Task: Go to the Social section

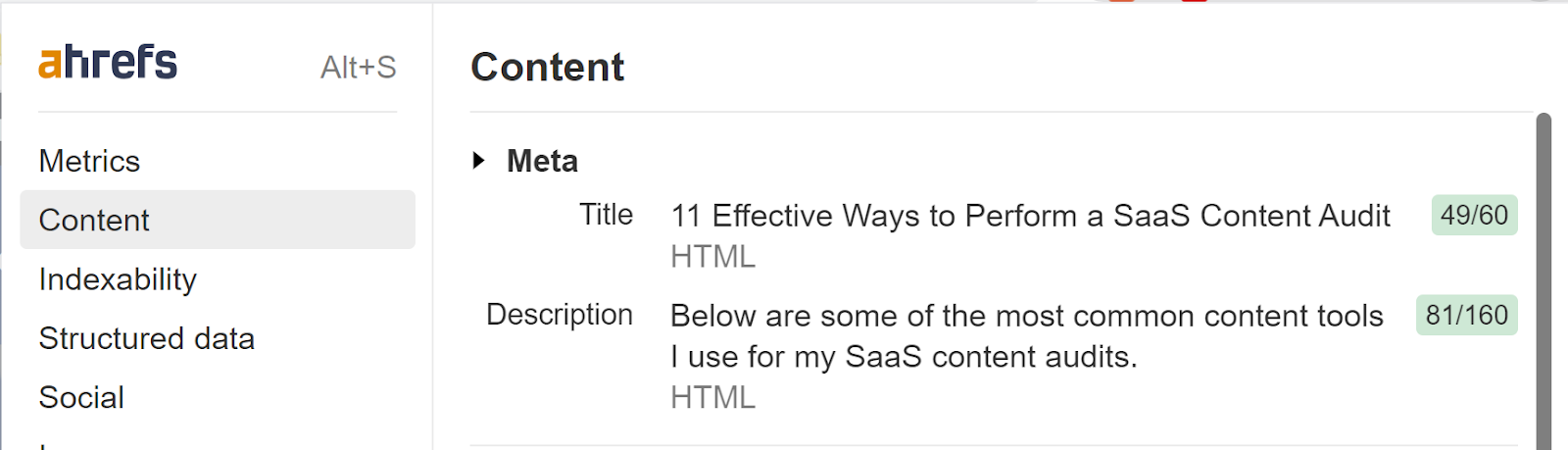Action: pos(81,397)
